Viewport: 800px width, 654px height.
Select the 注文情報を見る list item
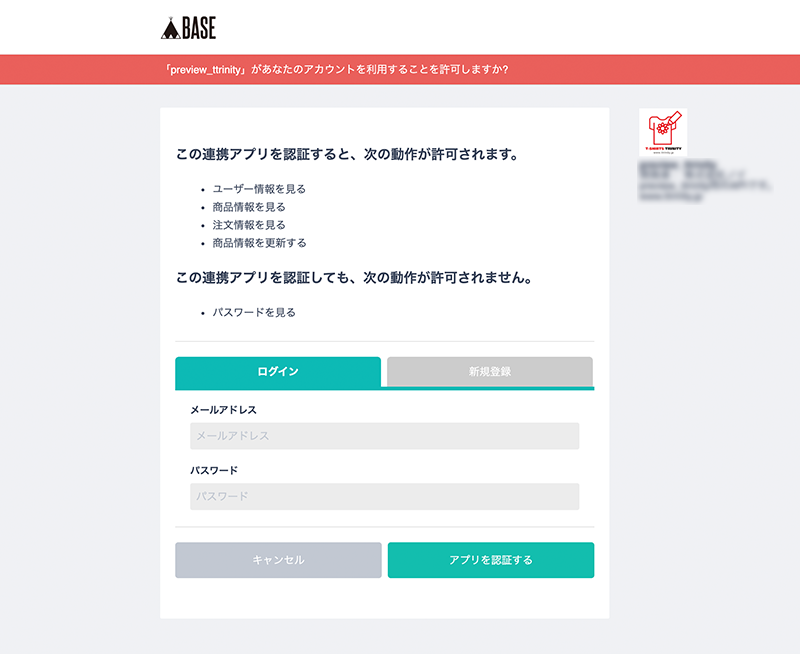(249, 224)
